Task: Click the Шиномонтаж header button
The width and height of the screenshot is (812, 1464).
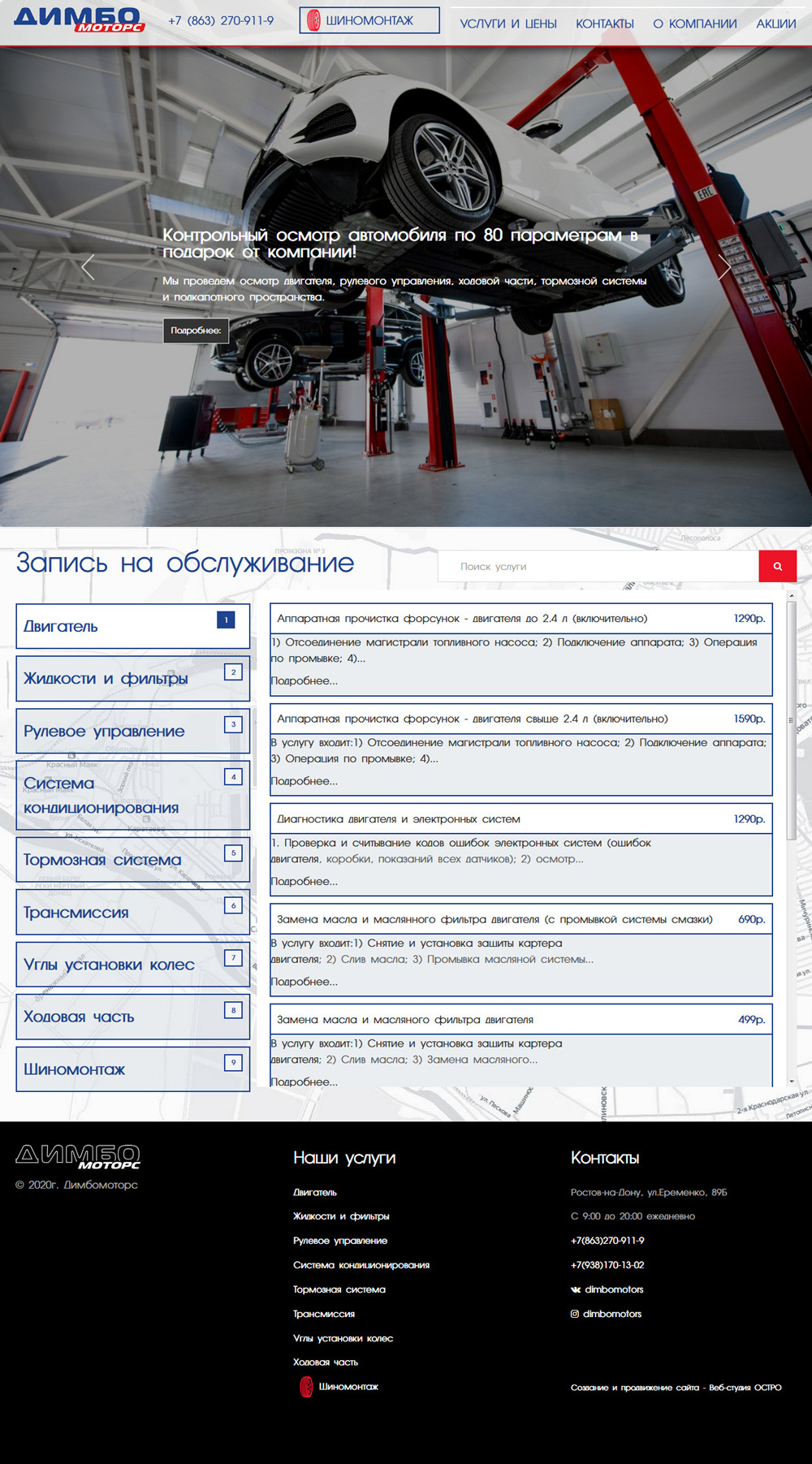Action: click(x=369, y=20)
